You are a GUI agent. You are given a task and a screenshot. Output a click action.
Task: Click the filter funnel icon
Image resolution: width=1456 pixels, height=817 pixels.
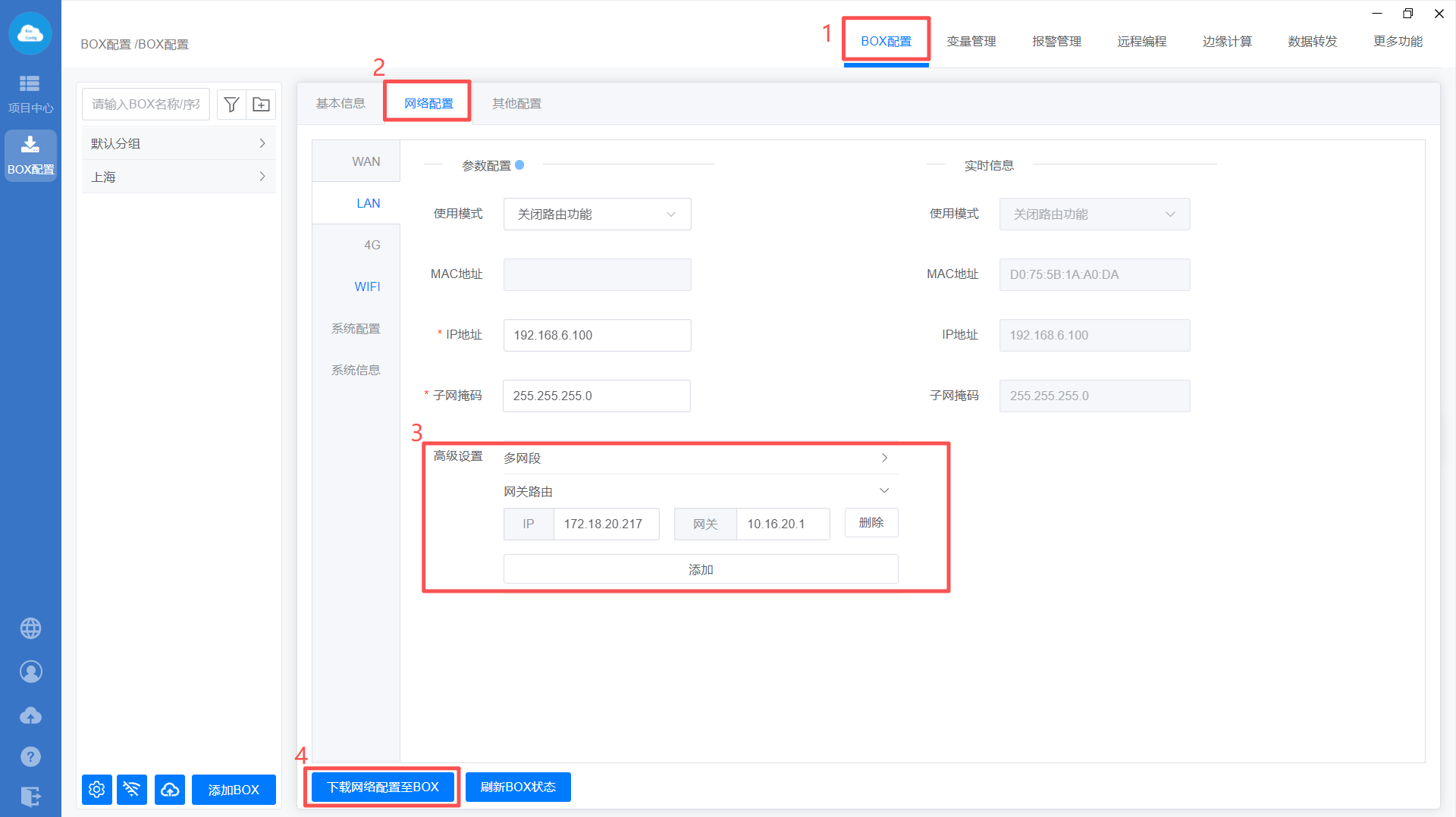[232, 105]
